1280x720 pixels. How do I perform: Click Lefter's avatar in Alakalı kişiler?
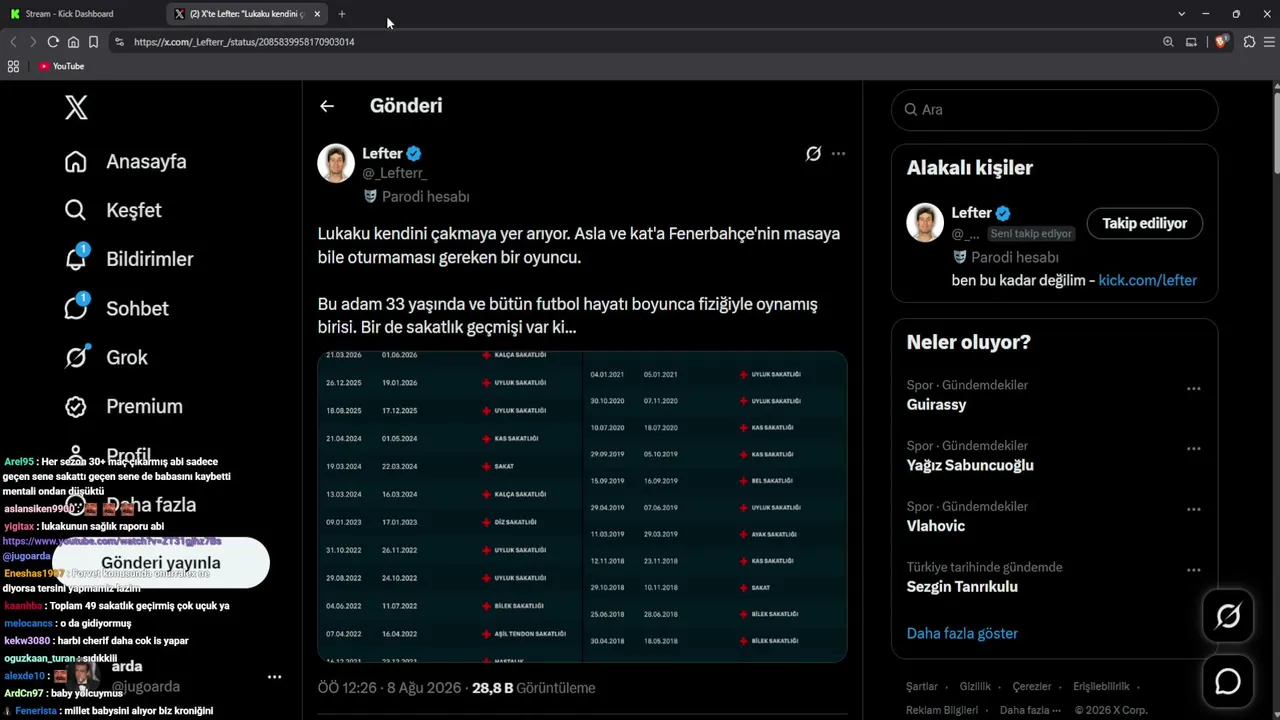(925, 222)
